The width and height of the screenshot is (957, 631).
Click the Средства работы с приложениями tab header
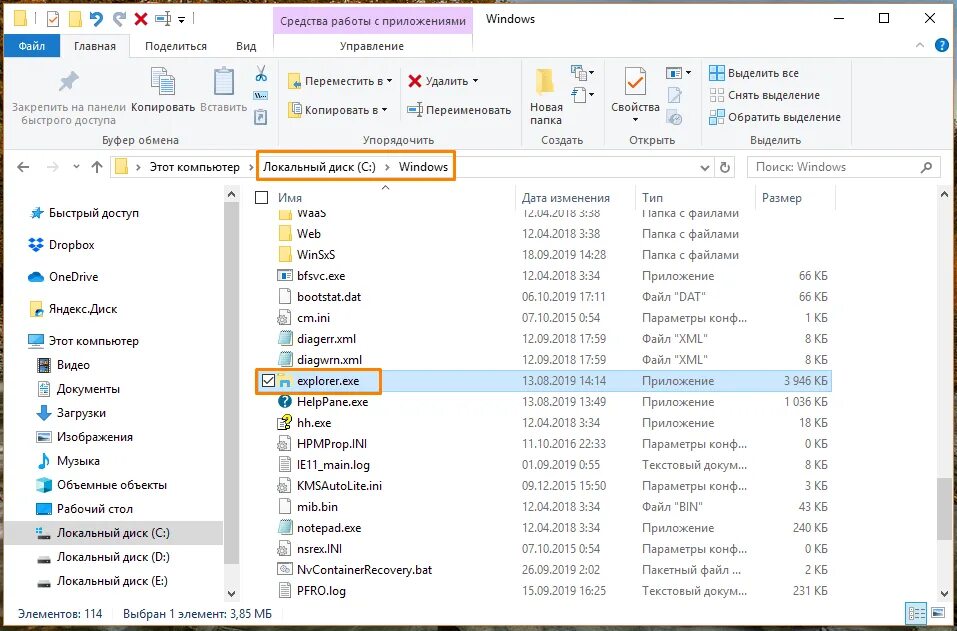tap(373, 21)
